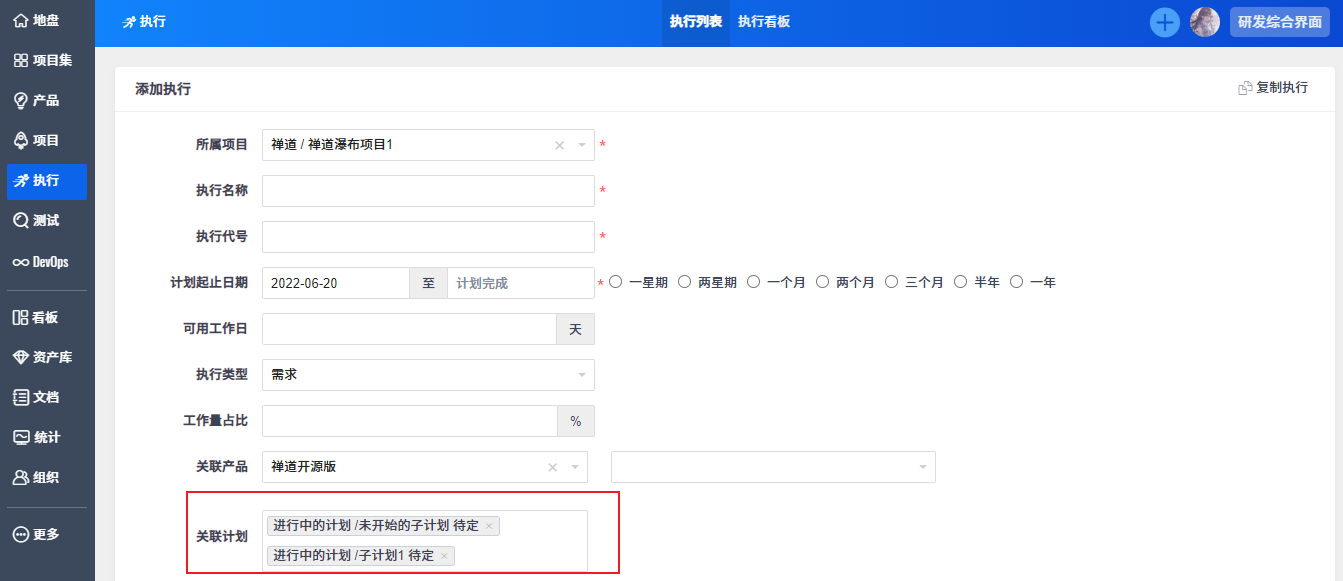Click the 至 date separator addon

pyautogui.click(x=428, y=283)
